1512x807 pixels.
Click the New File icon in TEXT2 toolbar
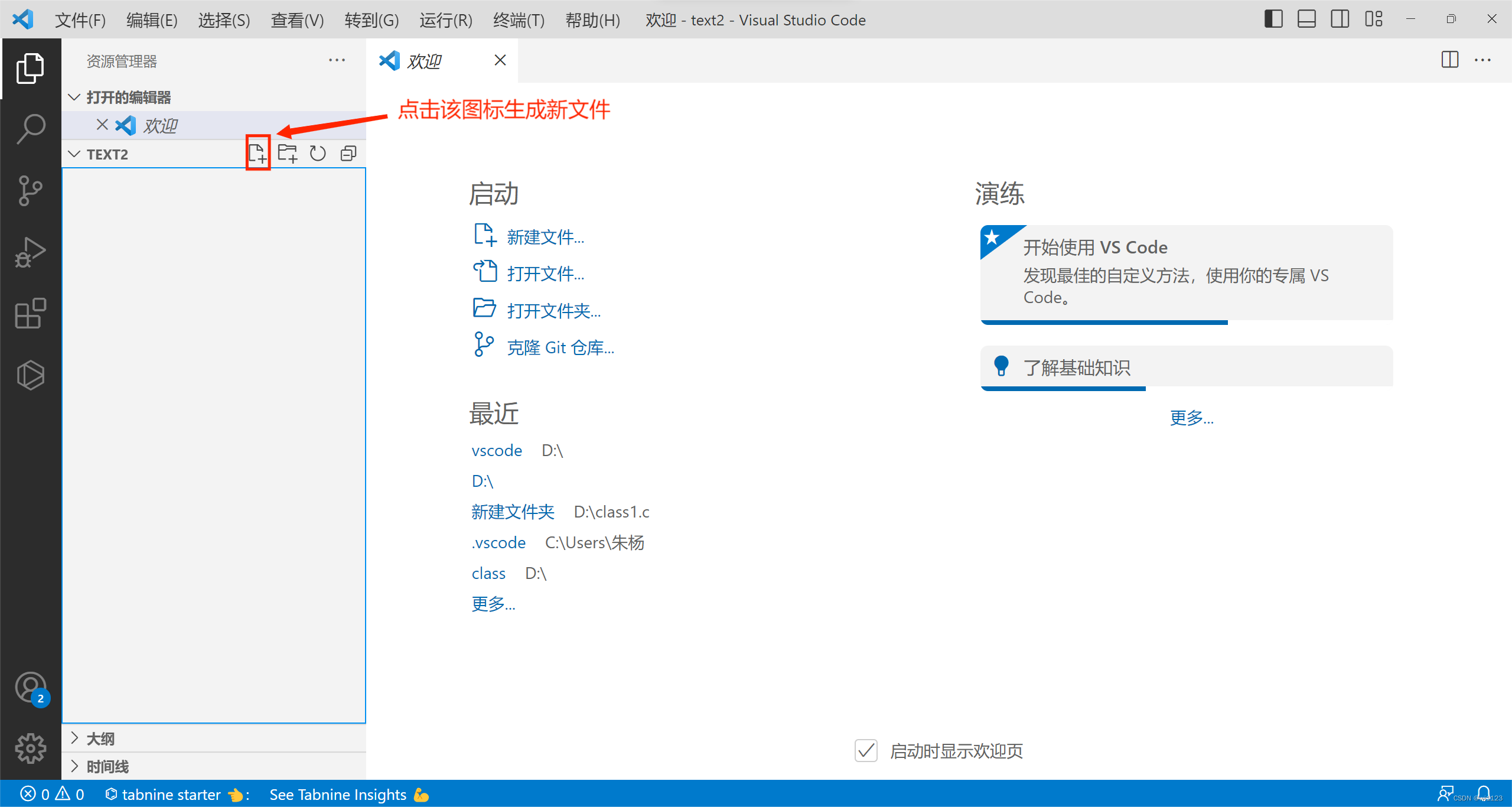[258, 152]
